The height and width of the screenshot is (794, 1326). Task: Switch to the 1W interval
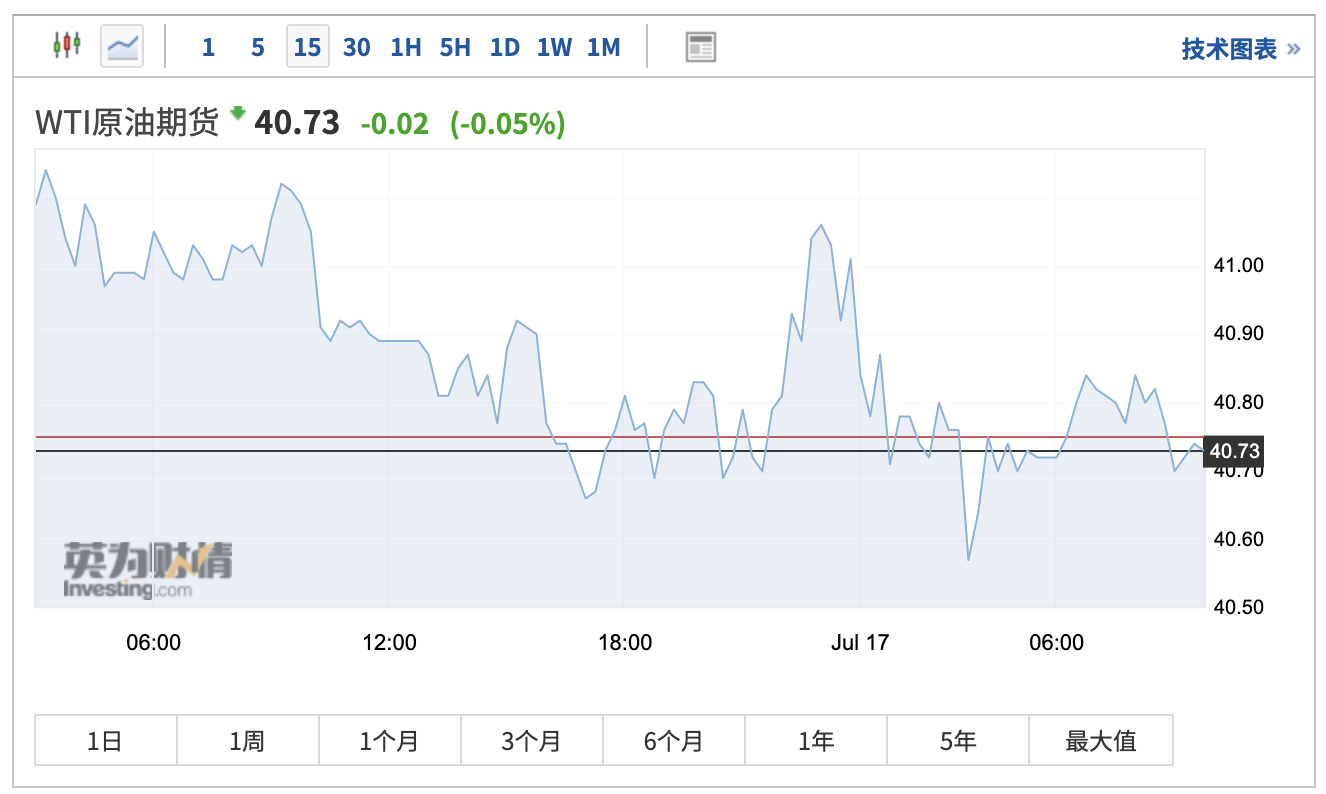[x=554, y=47]
